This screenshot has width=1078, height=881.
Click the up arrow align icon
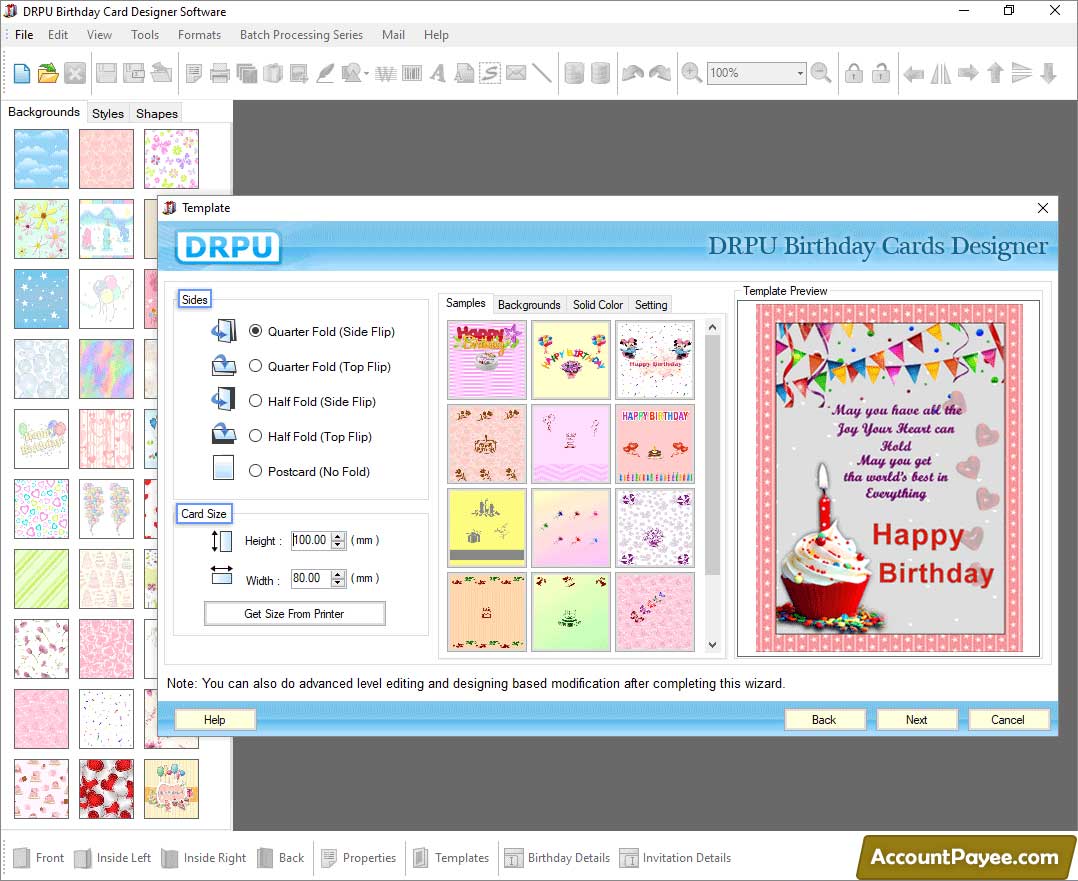click(995, 73)
